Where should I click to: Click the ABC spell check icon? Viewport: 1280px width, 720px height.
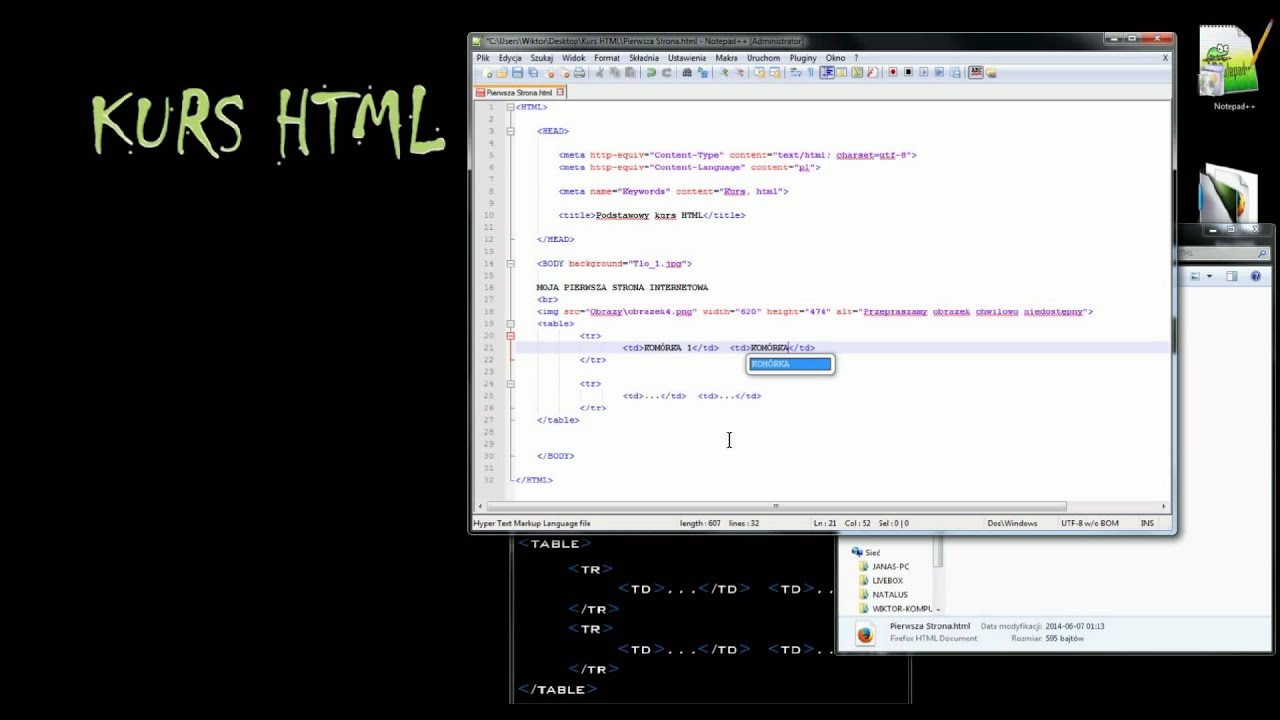976,72
